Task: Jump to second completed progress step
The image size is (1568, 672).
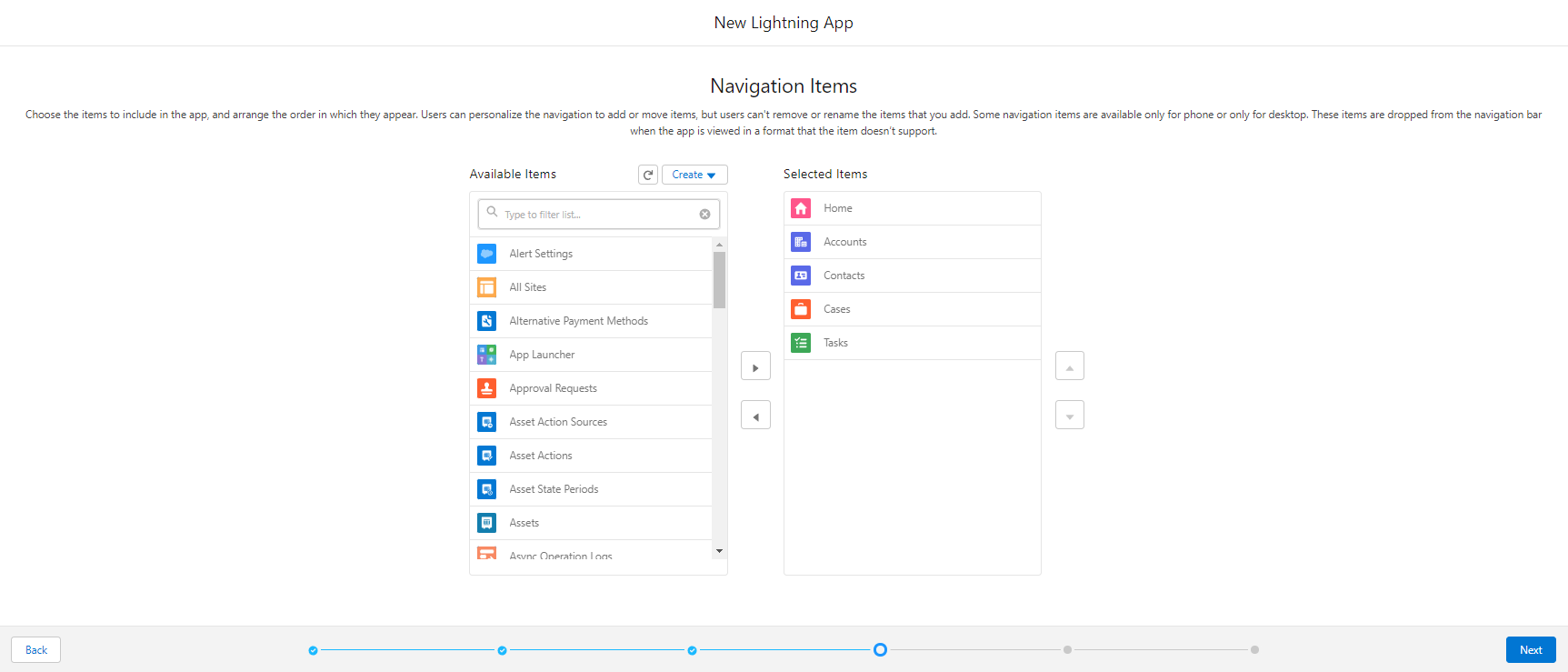Action: 502,650
